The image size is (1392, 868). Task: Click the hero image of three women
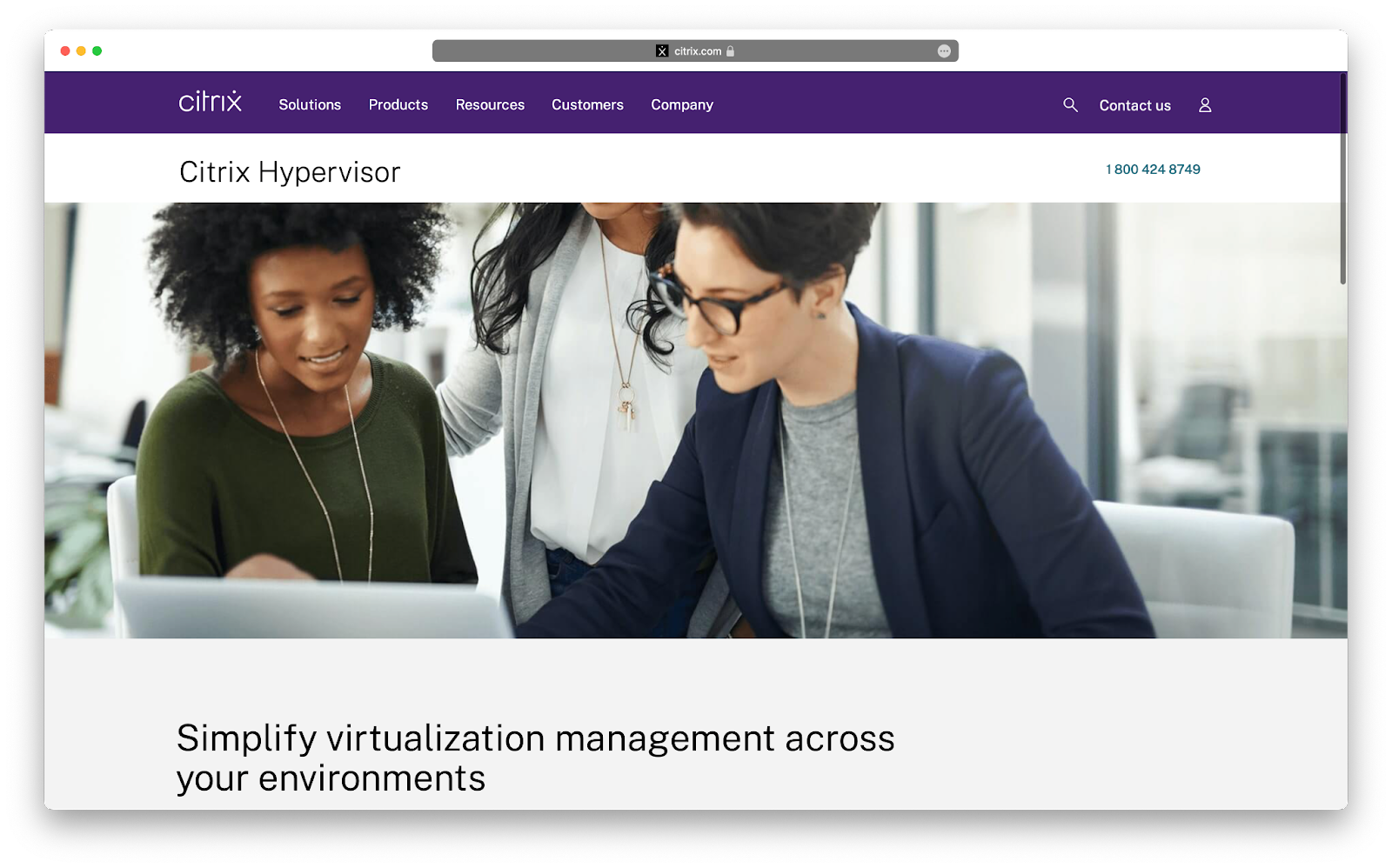pyautogui.click(x=696, y=420)
